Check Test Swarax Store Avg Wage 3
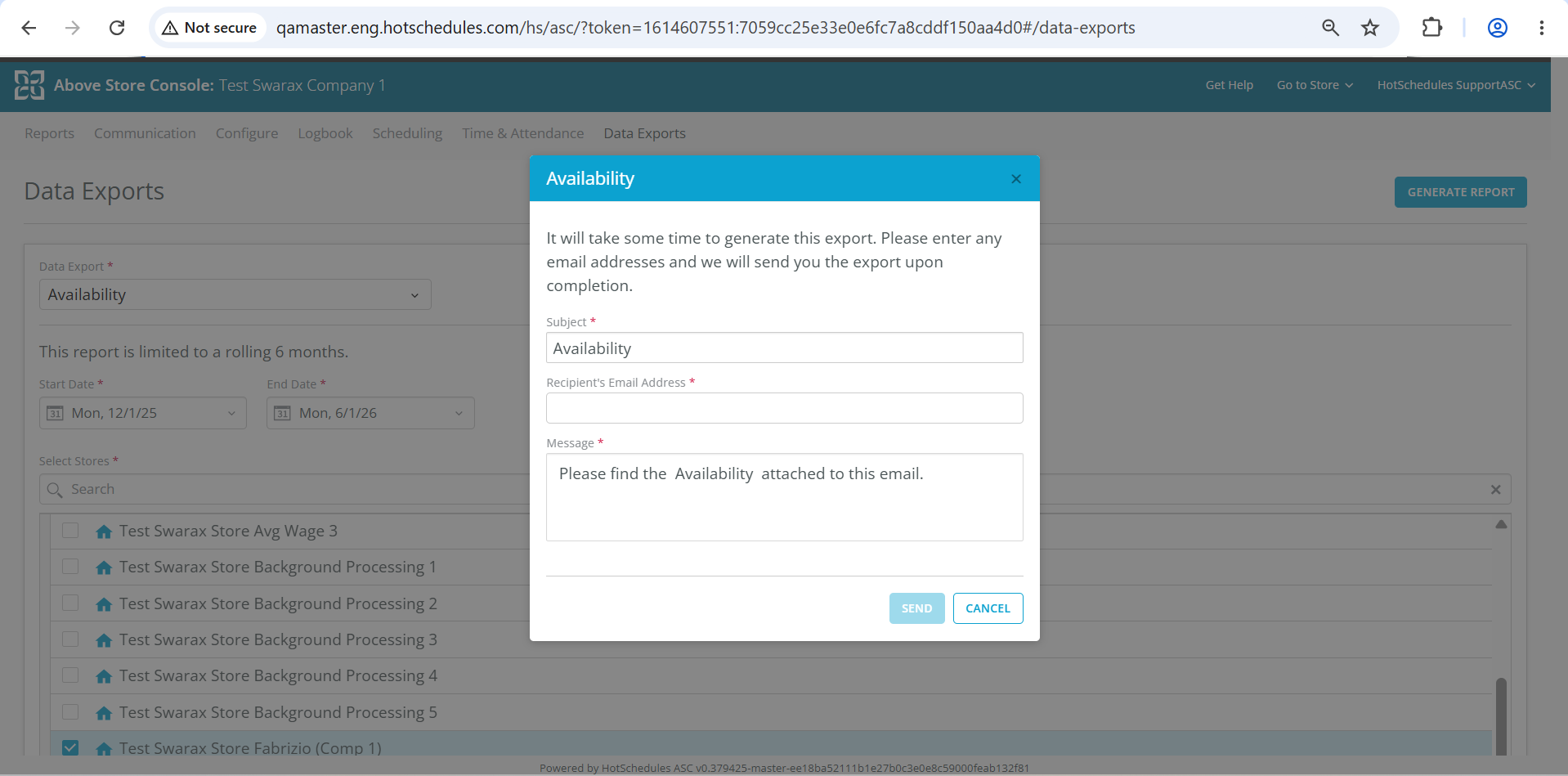This screenshot has height=776, width=1568. [70, 531]
